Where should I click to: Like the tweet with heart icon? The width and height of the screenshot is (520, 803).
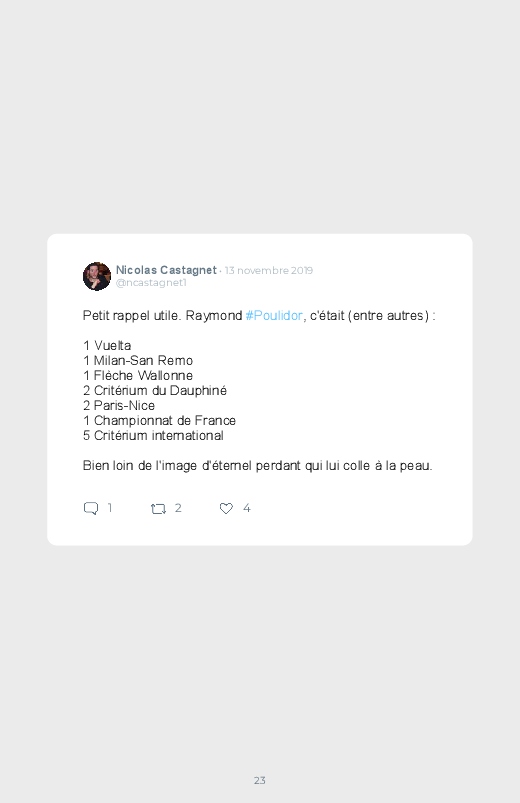click(x=226, y=508)
